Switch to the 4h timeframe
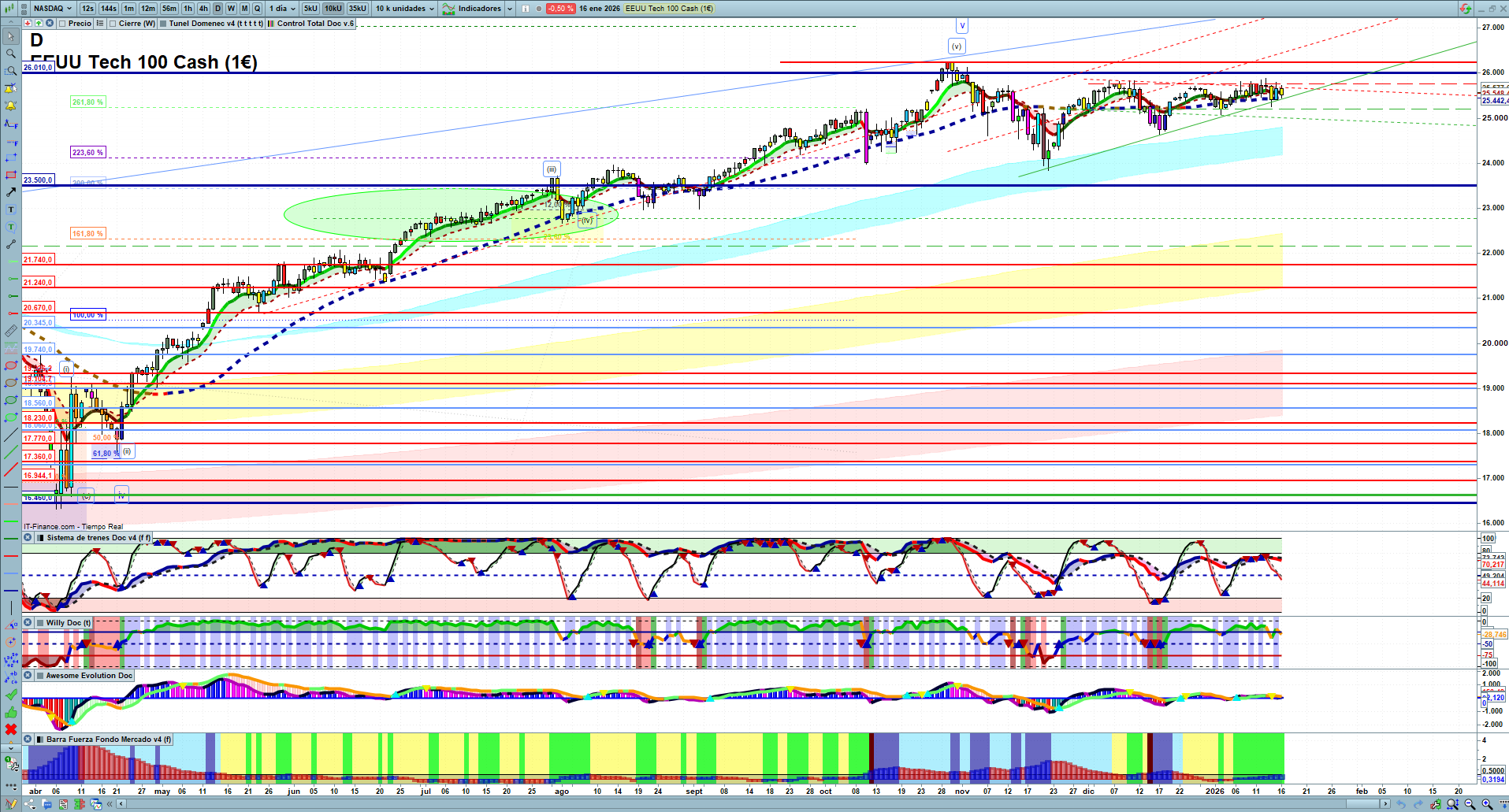The height and width of the screenshot is (812, 1509). (203, 9)
